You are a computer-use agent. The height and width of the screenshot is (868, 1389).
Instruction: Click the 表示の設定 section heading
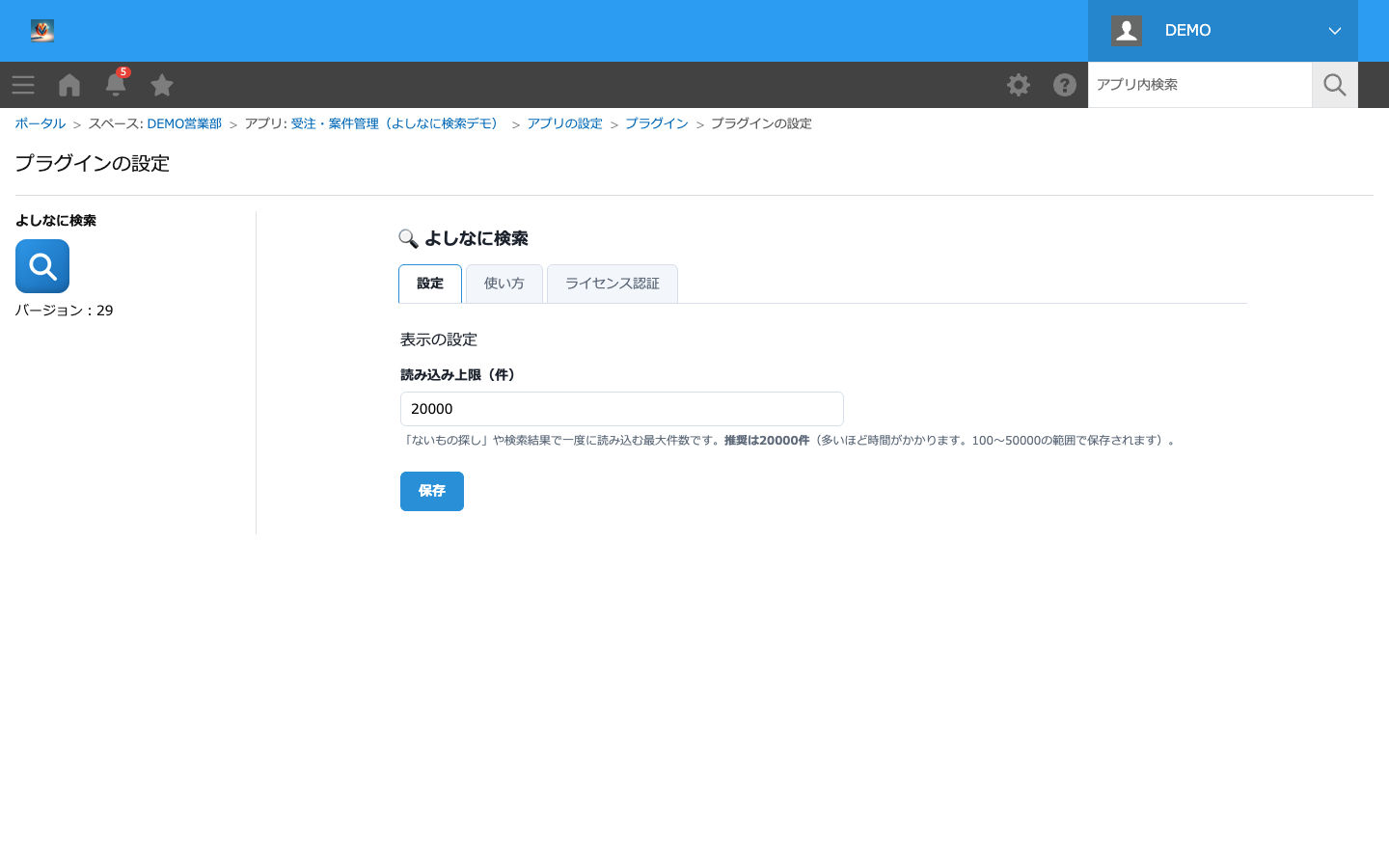point(439,339)
